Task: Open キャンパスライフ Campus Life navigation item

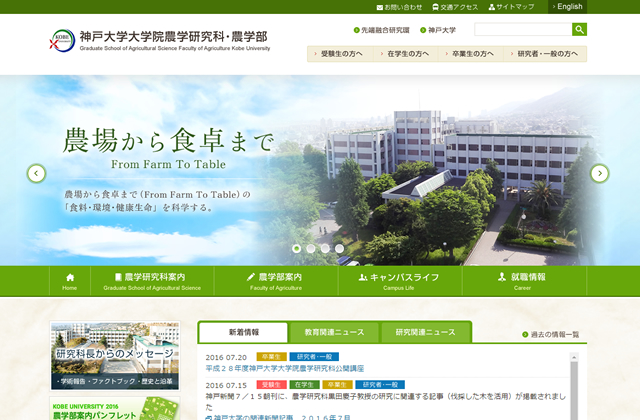Action: coord(400,281)
